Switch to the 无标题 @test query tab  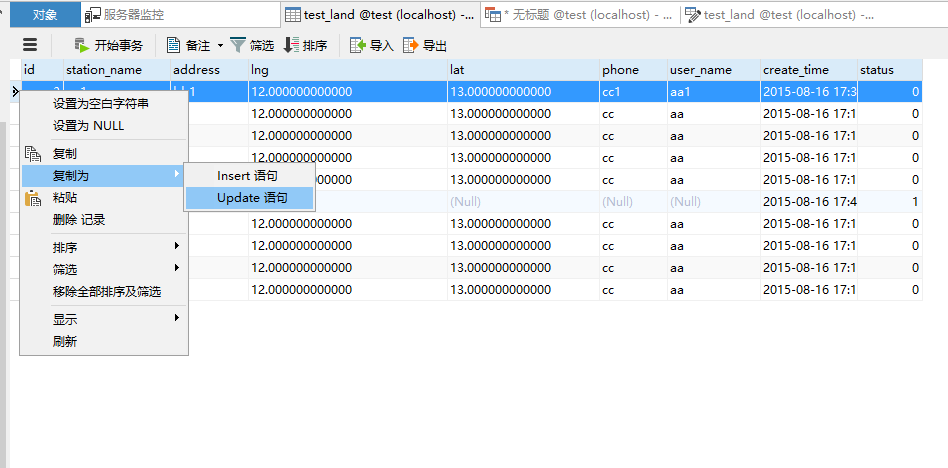tap(578, 15)
